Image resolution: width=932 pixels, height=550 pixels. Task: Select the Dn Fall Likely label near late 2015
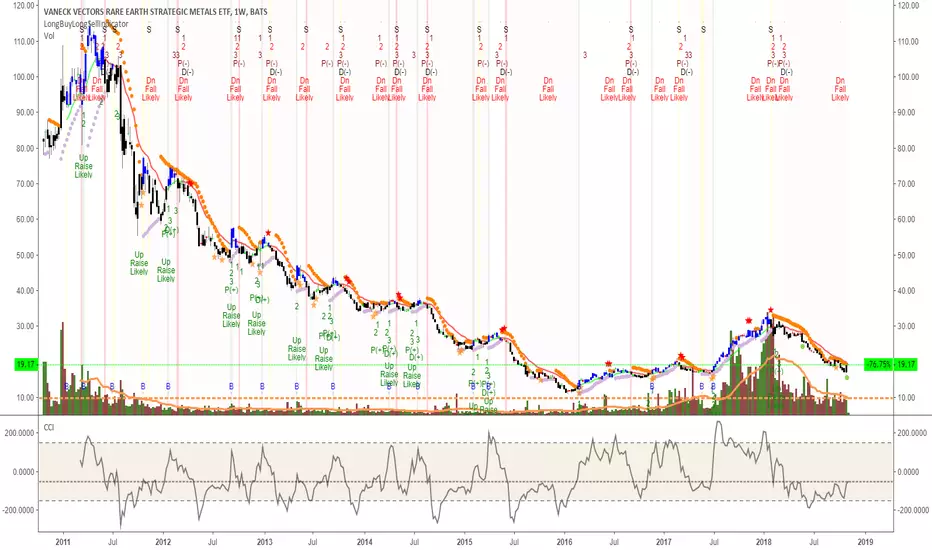(547, 89)
